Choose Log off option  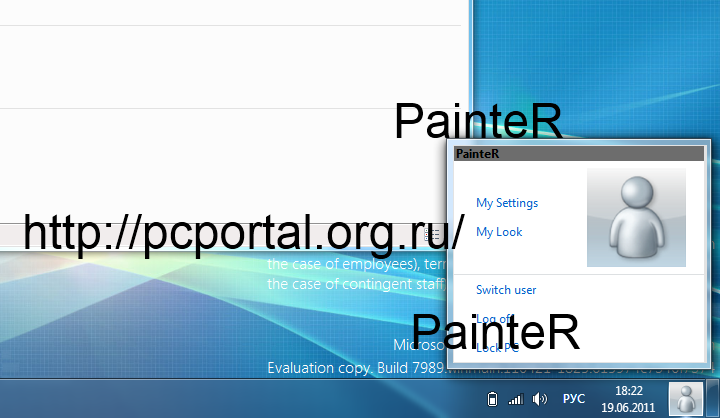tap(494, 319)
